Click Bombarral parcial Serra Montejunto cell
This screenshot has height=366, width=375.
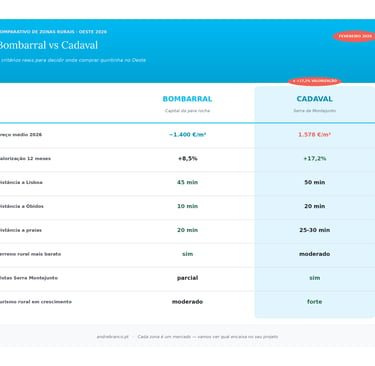point(187,278)
